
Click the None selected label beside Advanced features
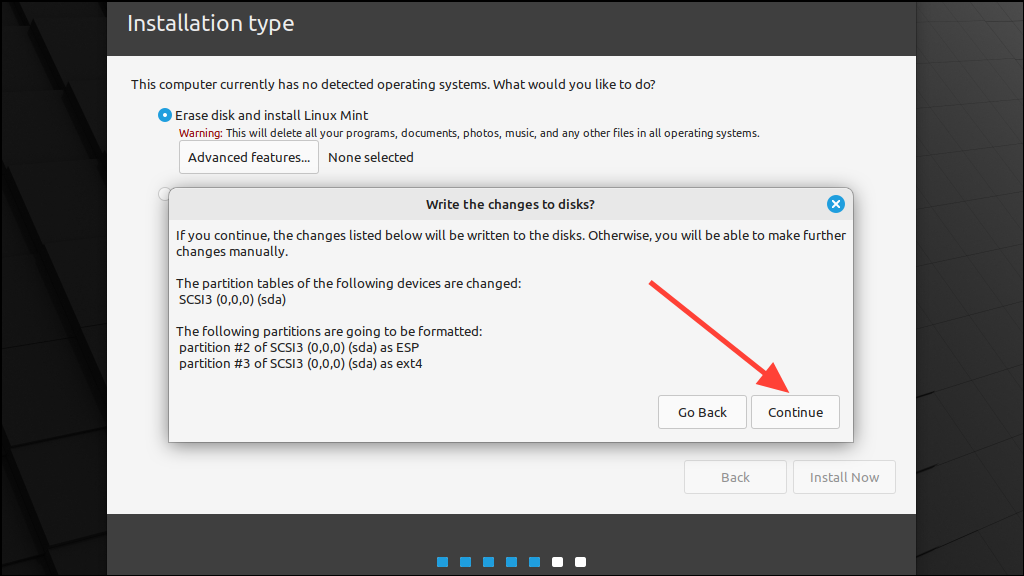coord(370,157)
